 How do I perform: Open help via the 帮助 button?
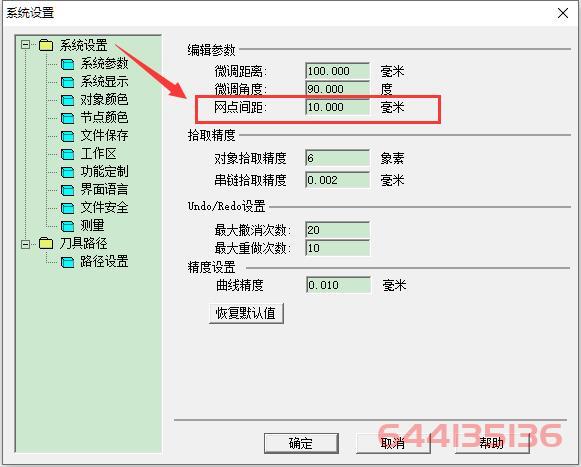click(492, 443)
